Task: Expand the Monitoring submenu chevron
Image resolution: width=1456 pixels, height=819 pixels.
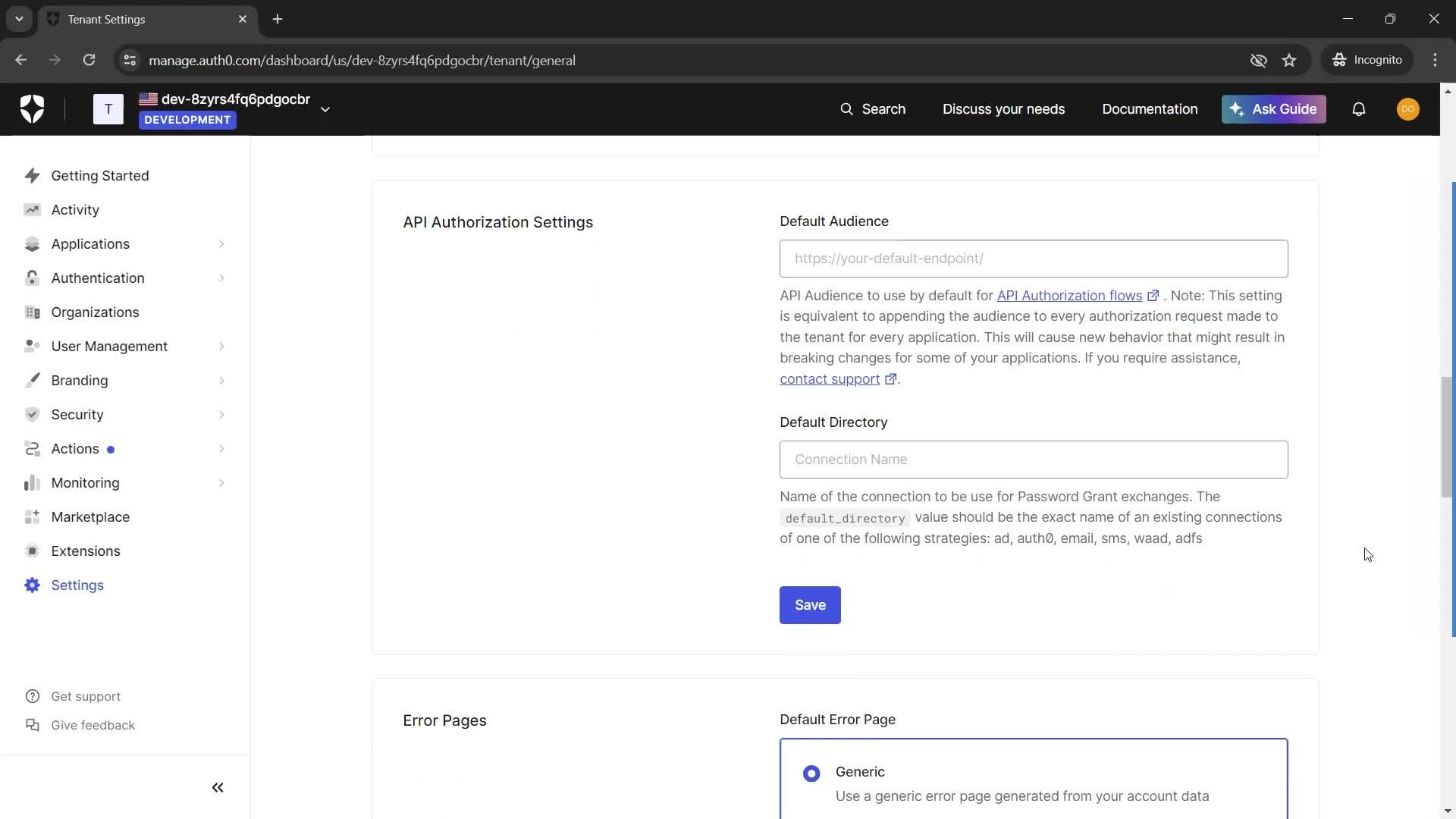Action: click(221, 483)
